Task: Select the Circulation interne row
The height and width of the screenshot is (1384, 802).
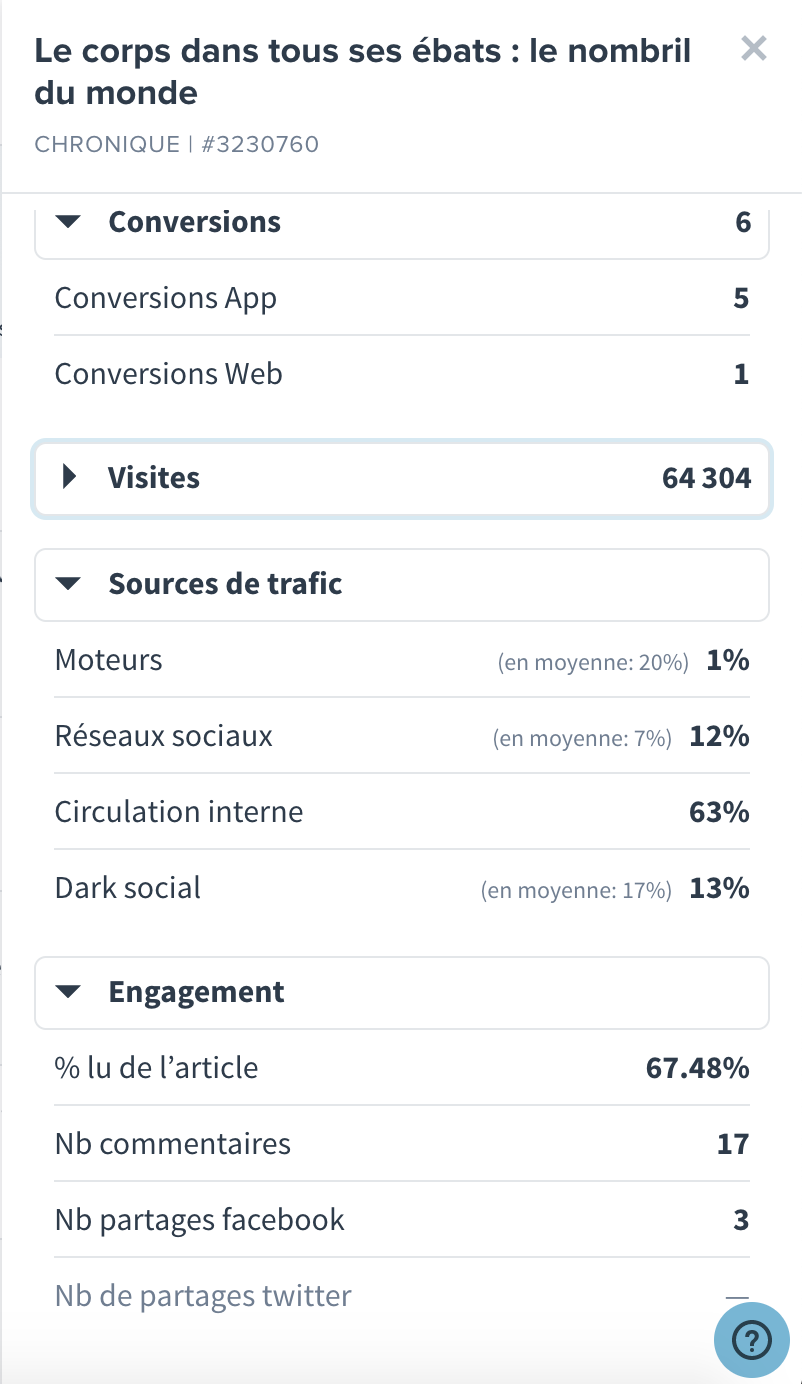Action: 402,812
